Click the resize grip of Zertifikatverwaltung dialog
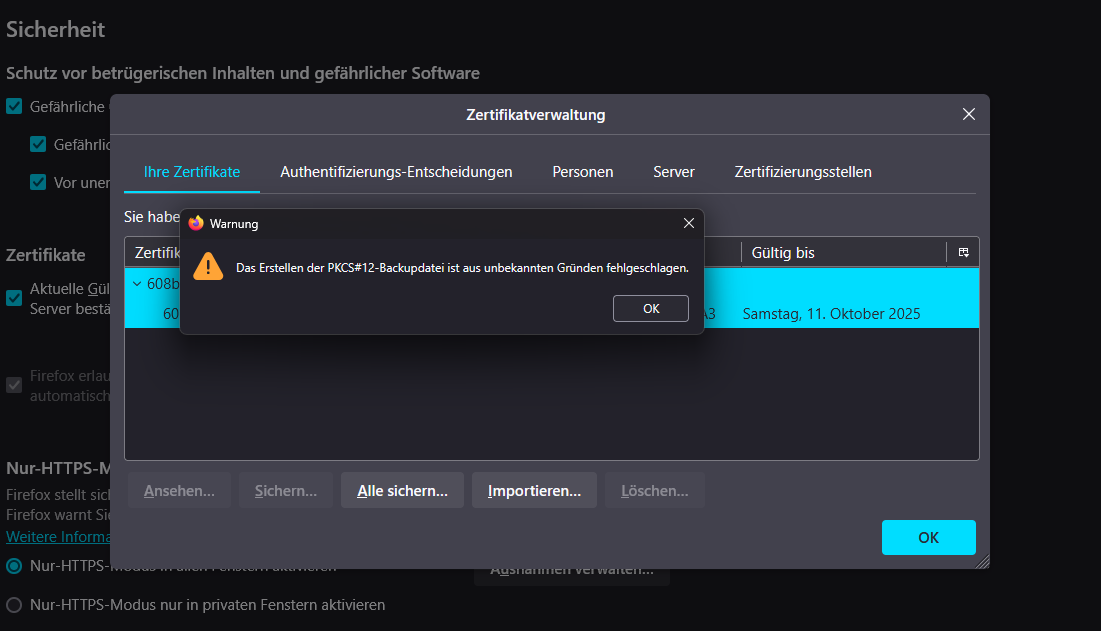The height and width of the screenshot is (631, 1101). pos(982,561)
